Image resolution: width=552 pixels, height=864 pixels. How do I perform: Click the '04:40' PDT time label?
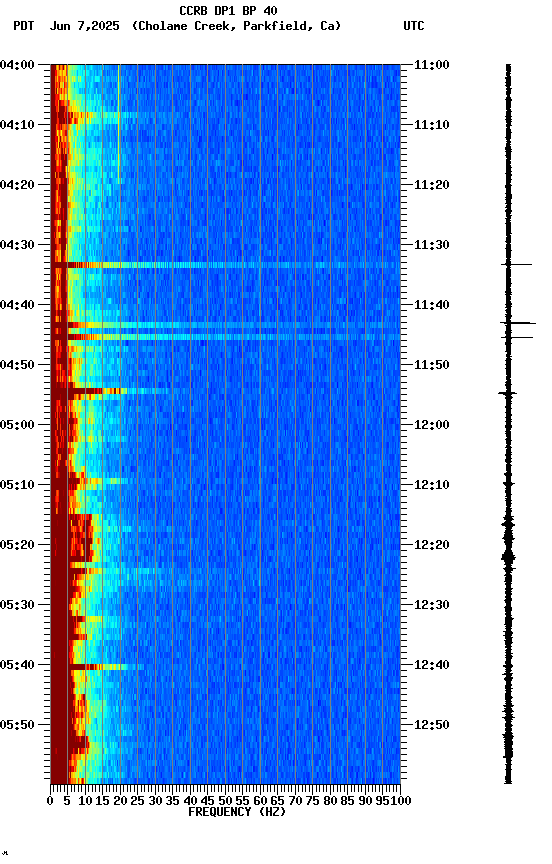tap(17, 305)
